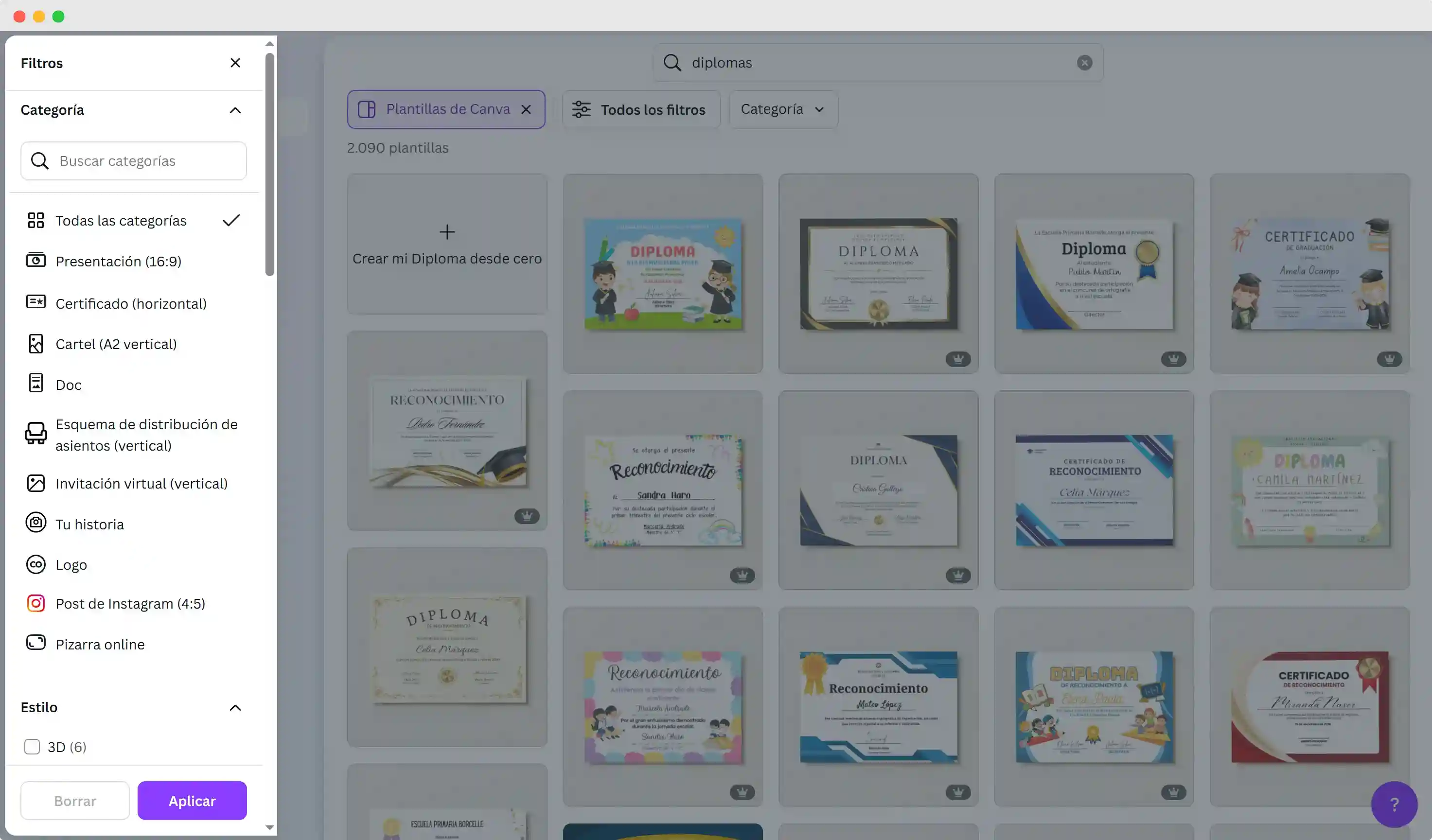Close the Filtros panel with X
This screenshot has height=840, width=1432.
click(x=235, y=63)
